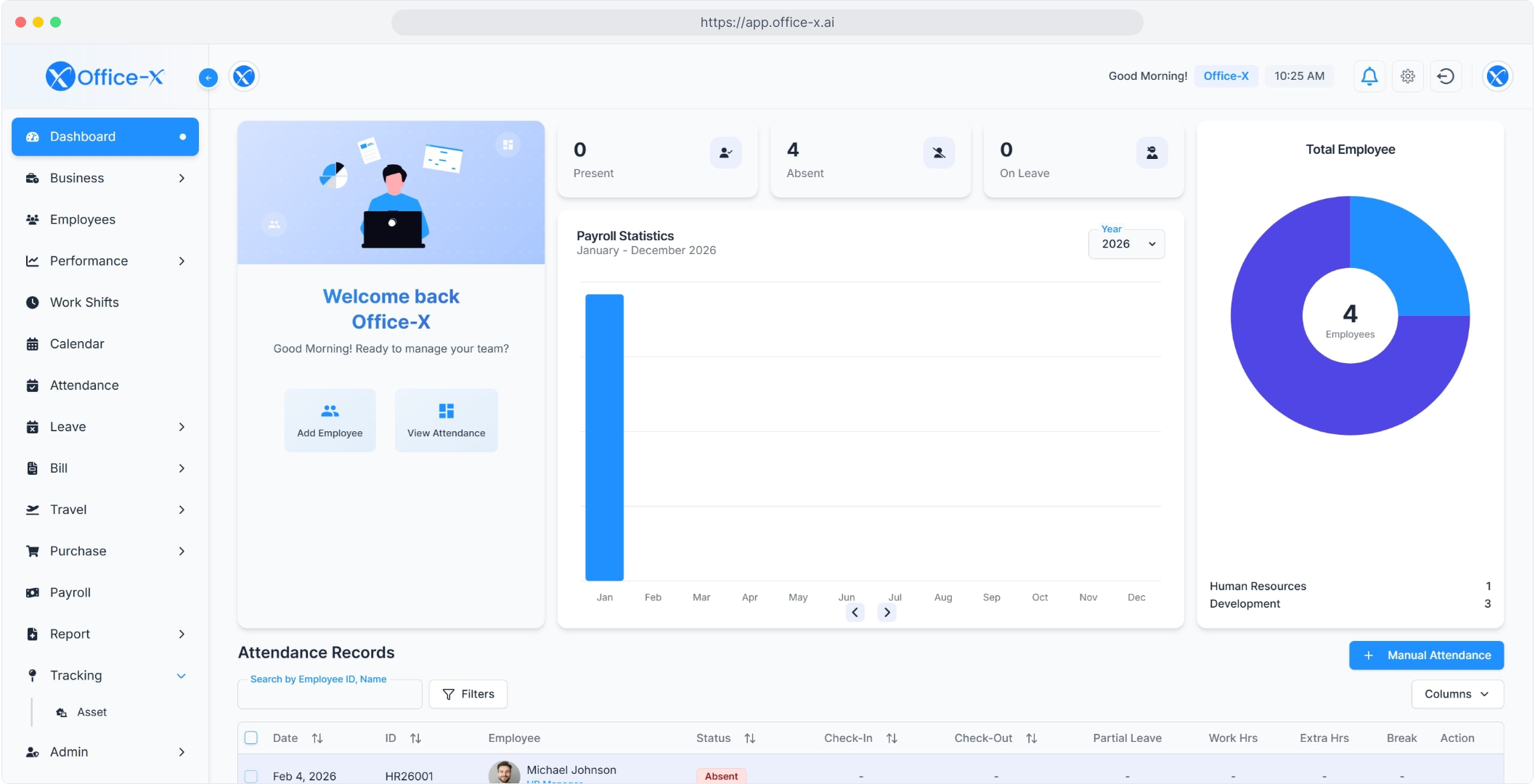
Task: Open the Year 2026 dropdown
Action: [x=1126, y=244]
